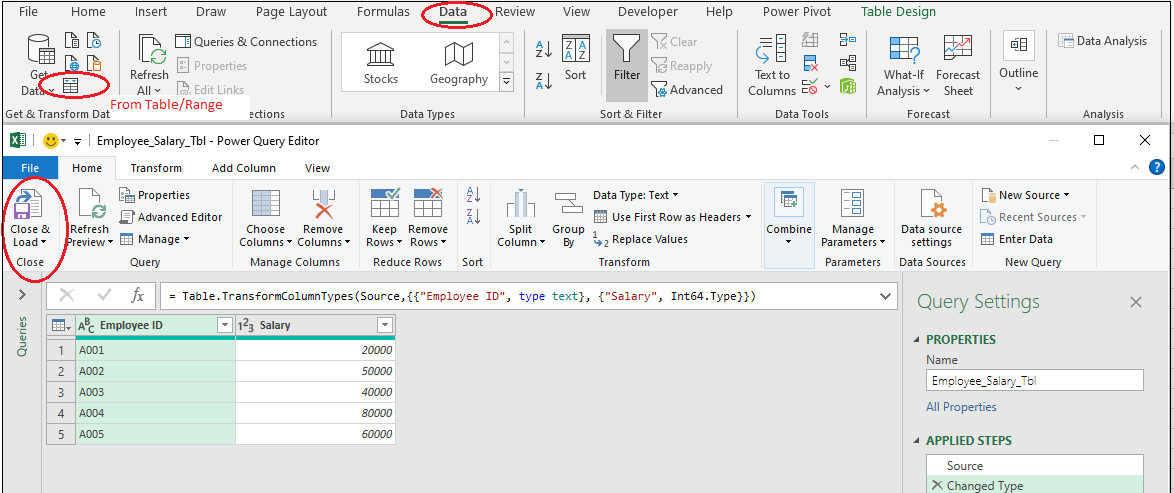Image resolution: width=1174 pixels, height=493 pixels.
Task: Sort descending in Power Query editor
Action: (x=472, y=217)
